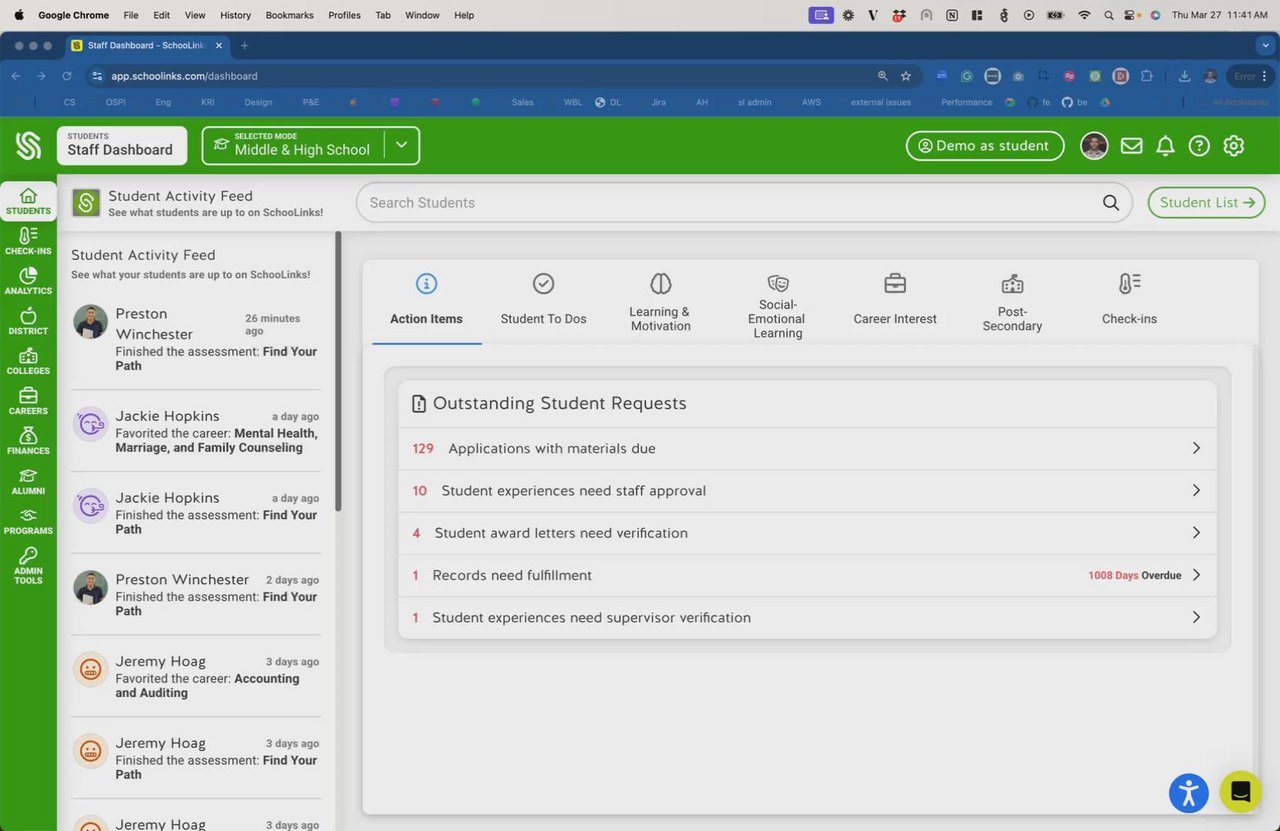This screenshot has height=831, width=1280.
Task: Open the Programs sidebar section
Action: pyautogui.click(x=28, y=521)
